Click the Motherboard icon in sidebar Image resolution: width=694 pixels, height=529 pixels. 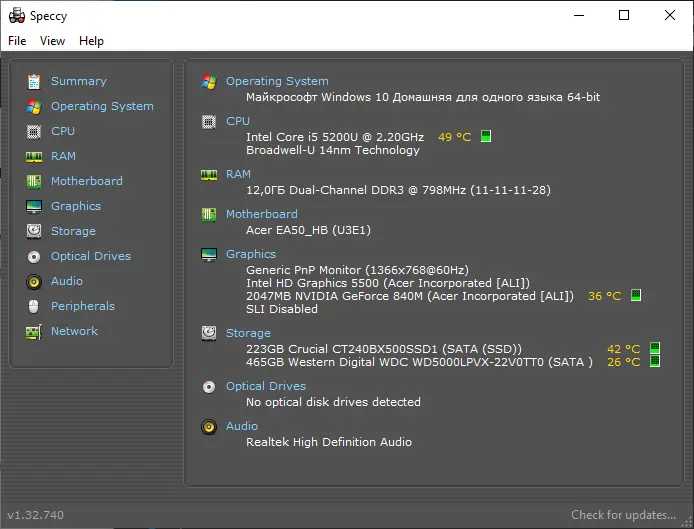[34, 181]
